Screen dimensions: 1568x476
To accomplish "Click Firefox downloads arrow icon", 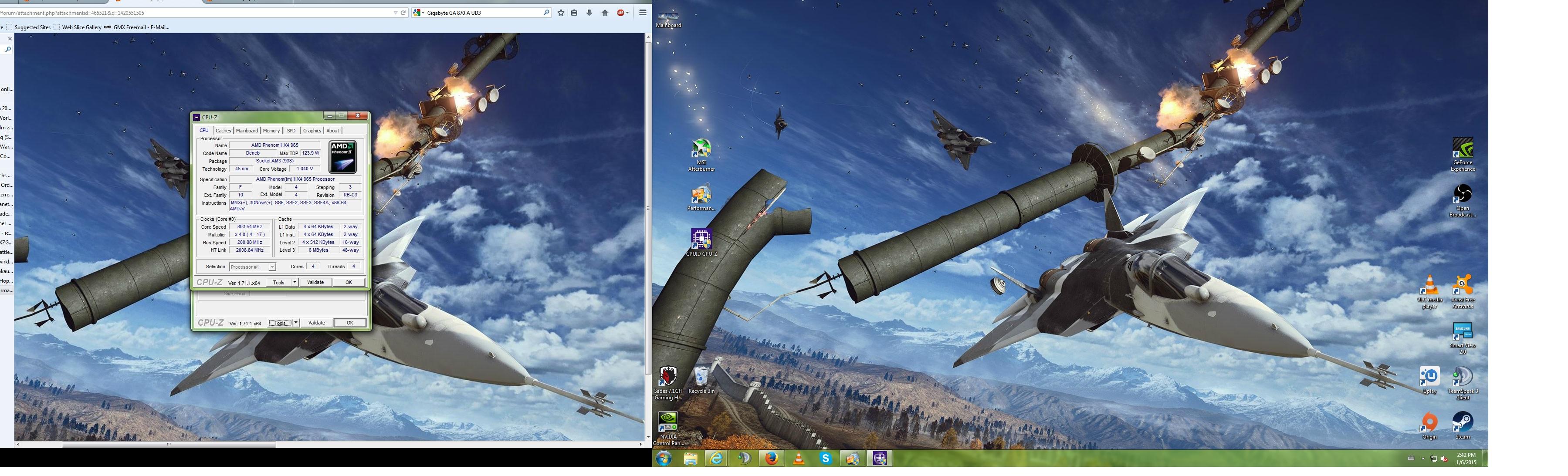I will tap(589, 13).
